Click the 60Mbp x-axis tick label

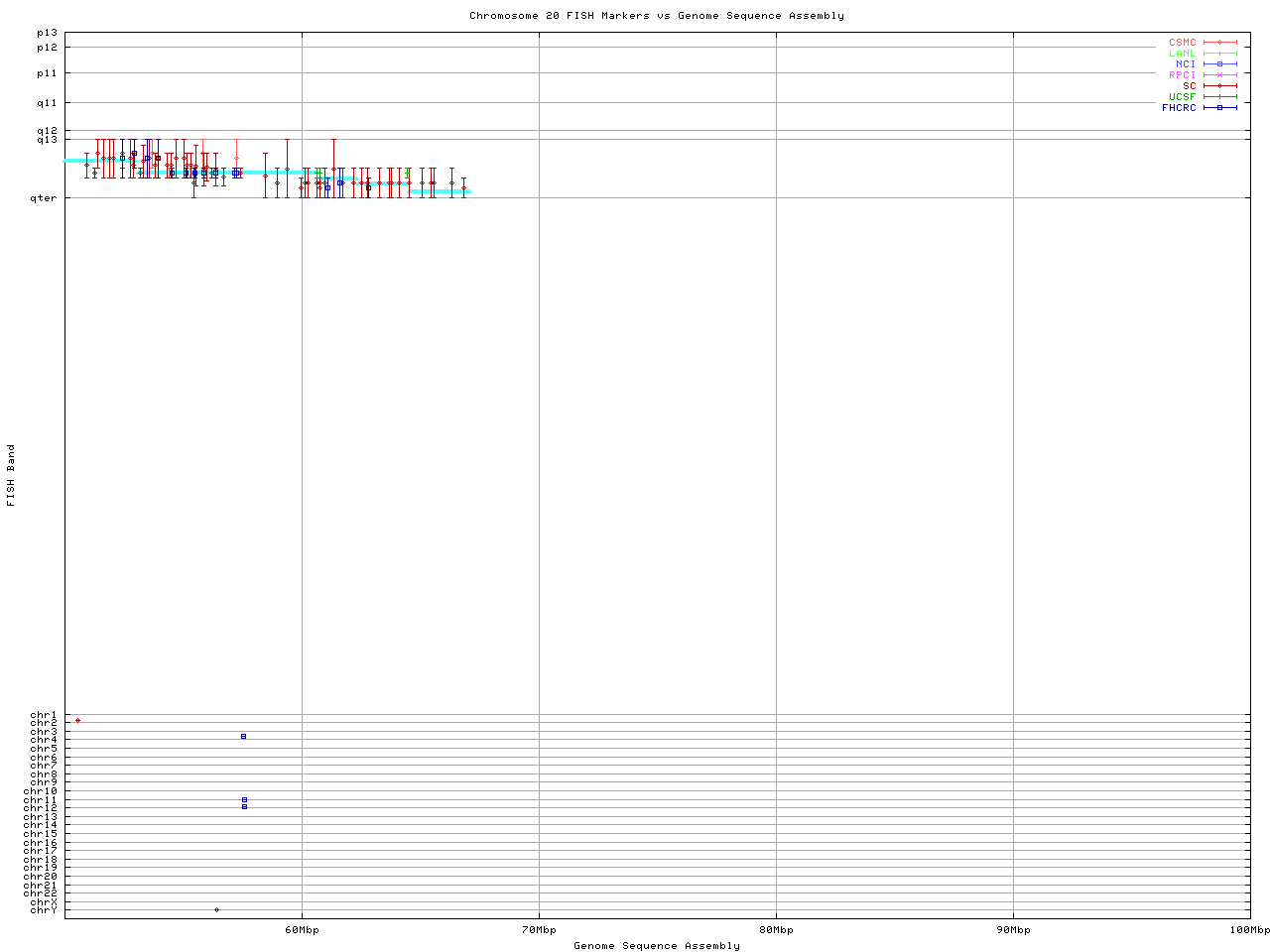pyautogui.click(x=302, y=930)
